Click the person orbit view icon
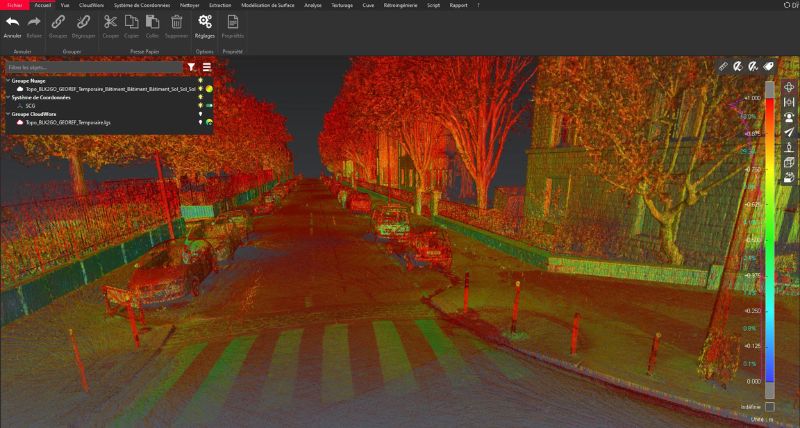Screen dimensions: 800x428 tap(789, 117)
